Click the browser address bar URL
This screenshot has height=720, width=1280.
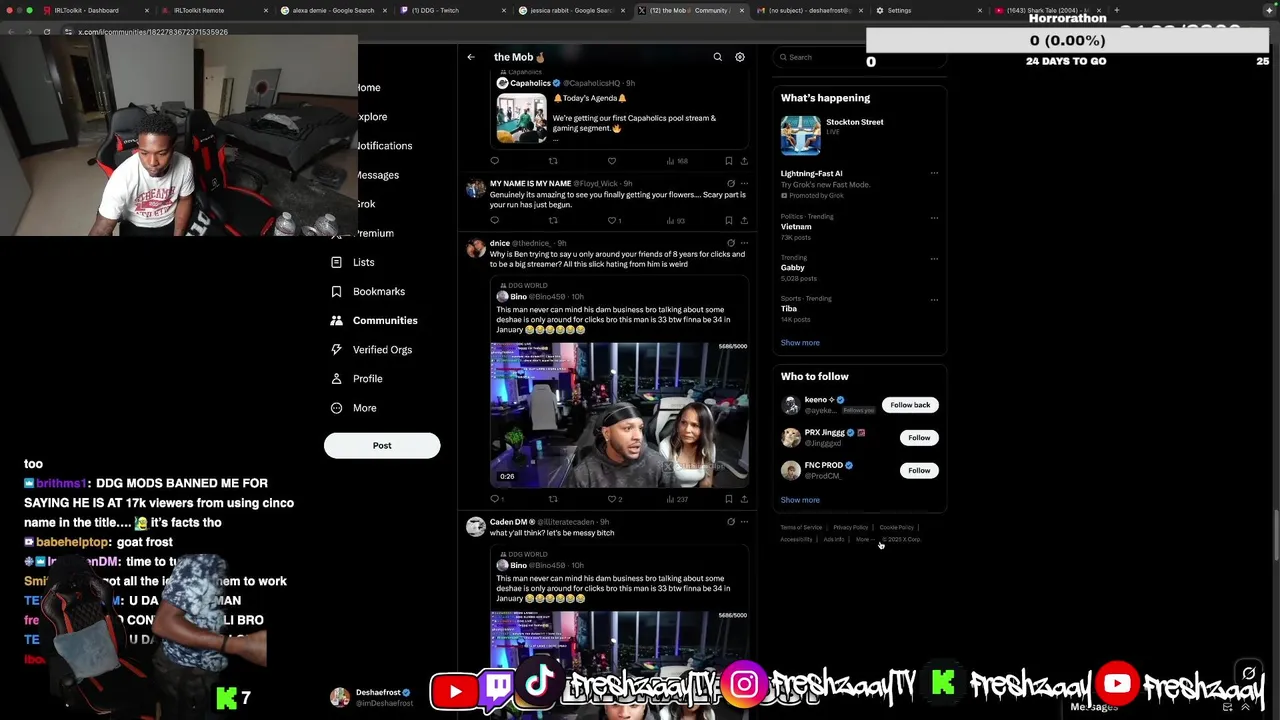click(153, 32)
